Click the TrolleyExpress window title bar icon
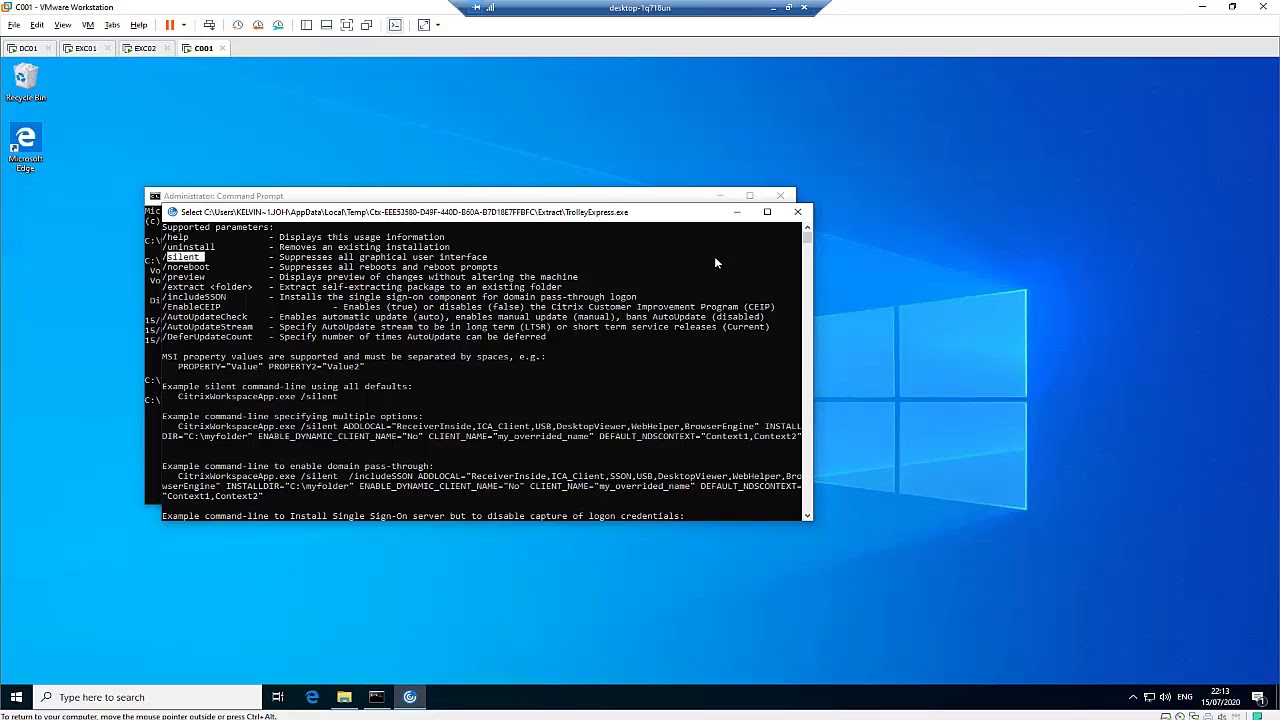The width and height of the screenshot is (1280, 720). pyautogui.click(x=173, y=212)
